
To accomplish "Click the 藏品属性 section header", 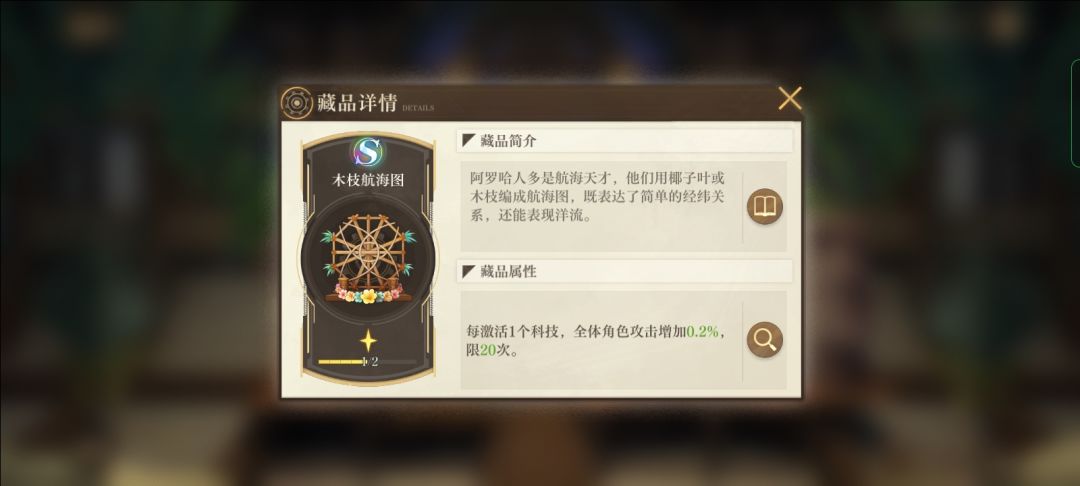I will point(625,271).
